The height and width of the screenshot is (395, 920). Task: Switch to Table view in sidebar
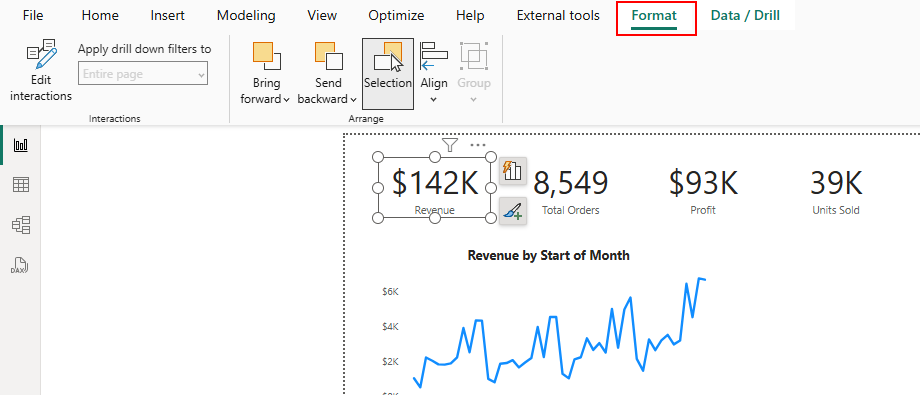point(21,185)
